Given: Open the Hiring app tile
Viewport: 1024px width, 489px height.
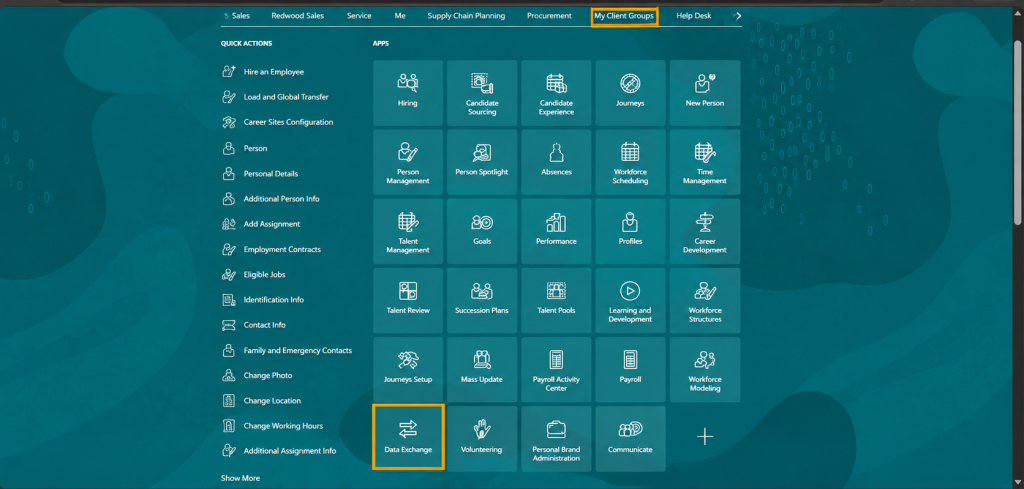Looking at the screenshot, I should click(x=408, y=93).
